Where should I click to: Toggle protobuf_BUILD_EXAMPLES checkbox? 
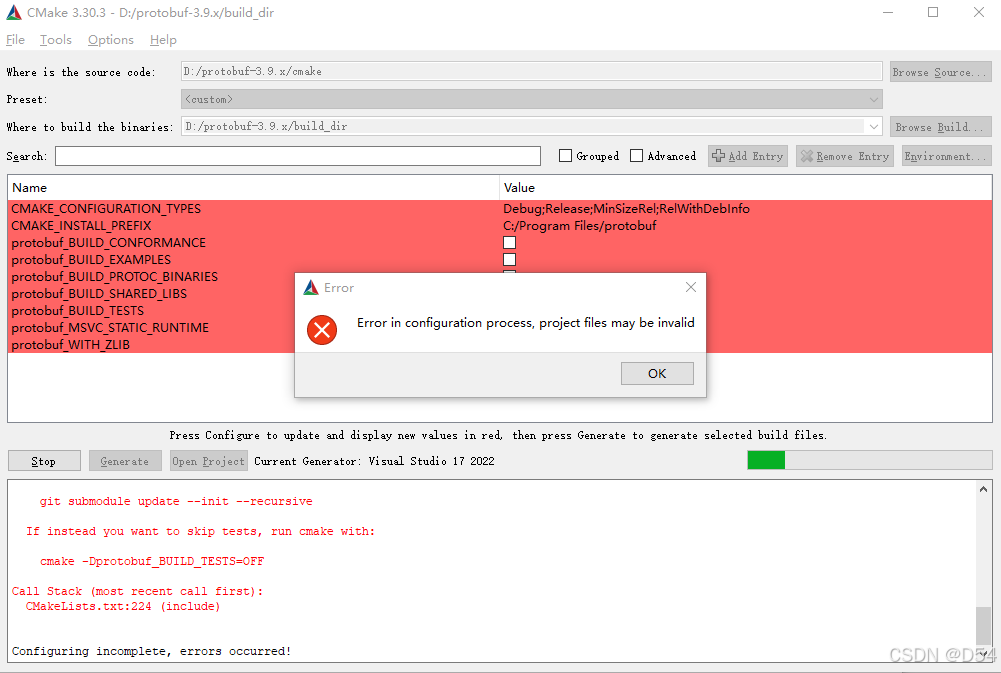[x=509, y=259]
